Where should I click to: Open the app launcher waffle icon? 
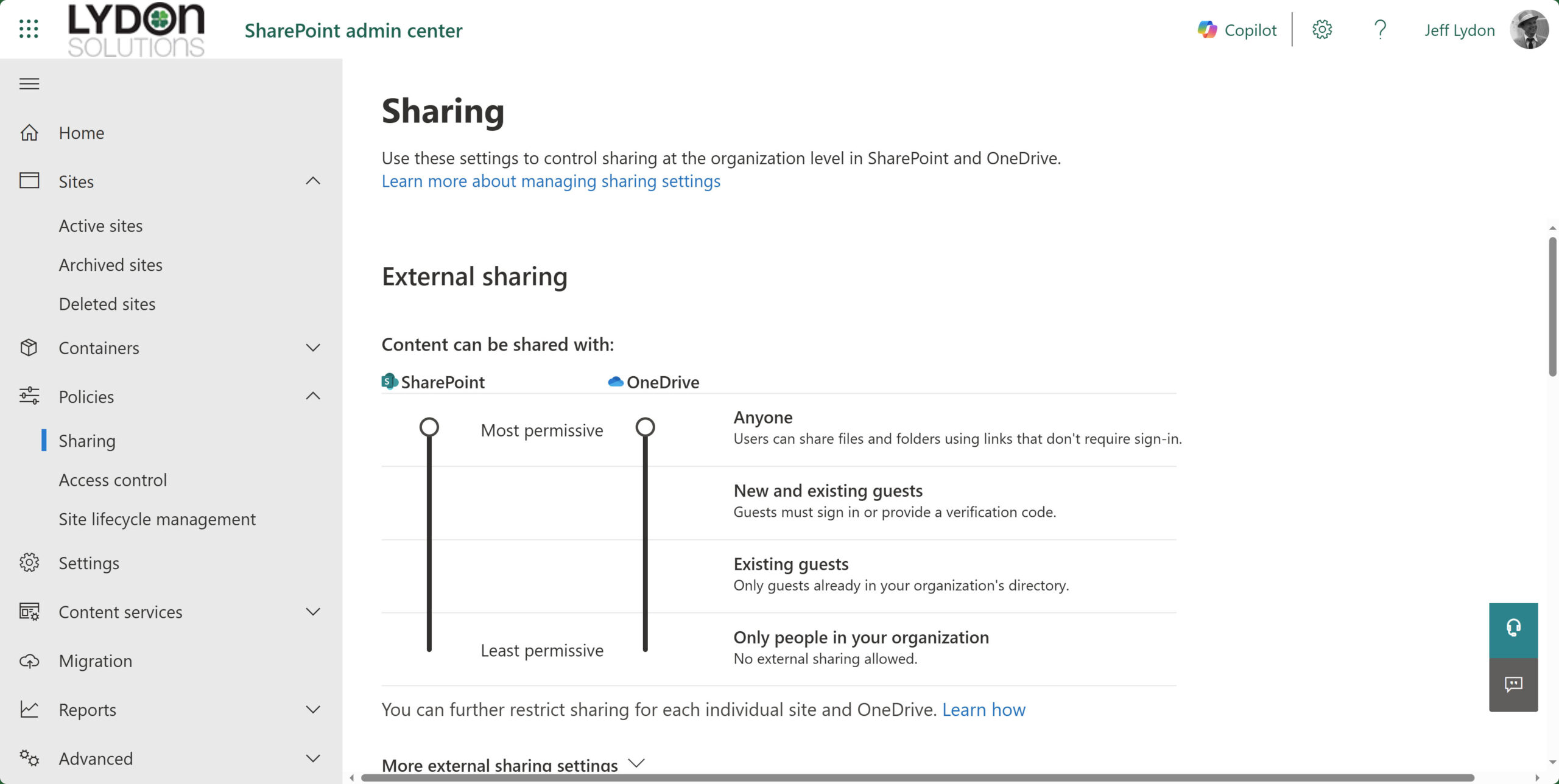(x=29, y=29)
